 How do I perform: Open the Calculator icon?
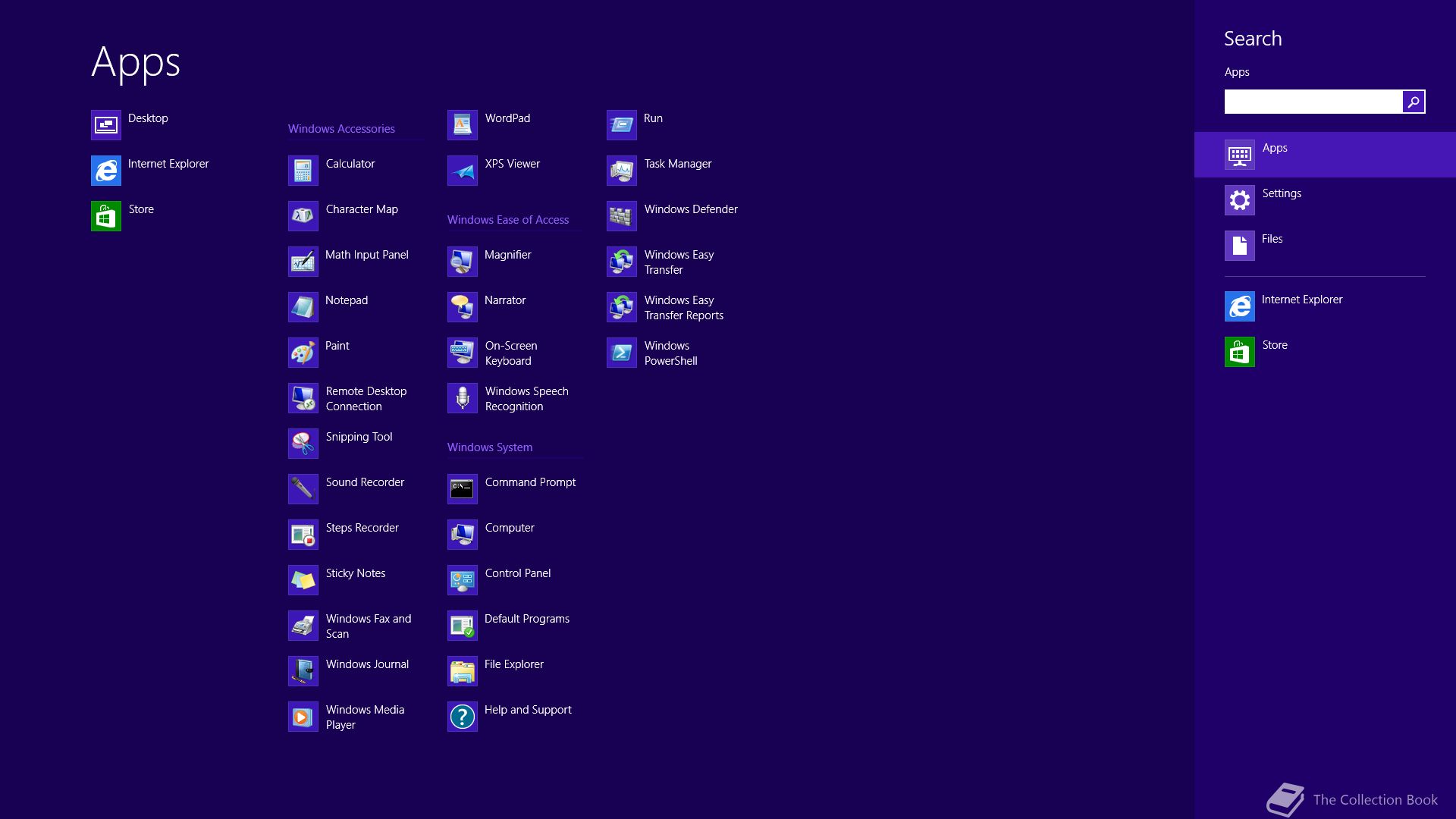303,171
